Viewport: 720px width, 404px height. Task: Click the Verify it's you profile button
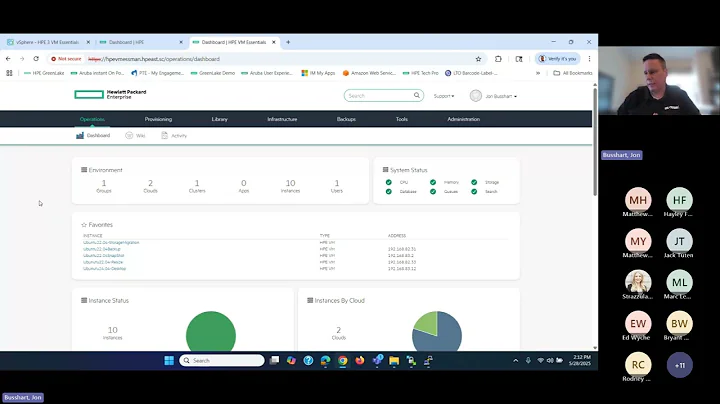(x=557, y=59)
